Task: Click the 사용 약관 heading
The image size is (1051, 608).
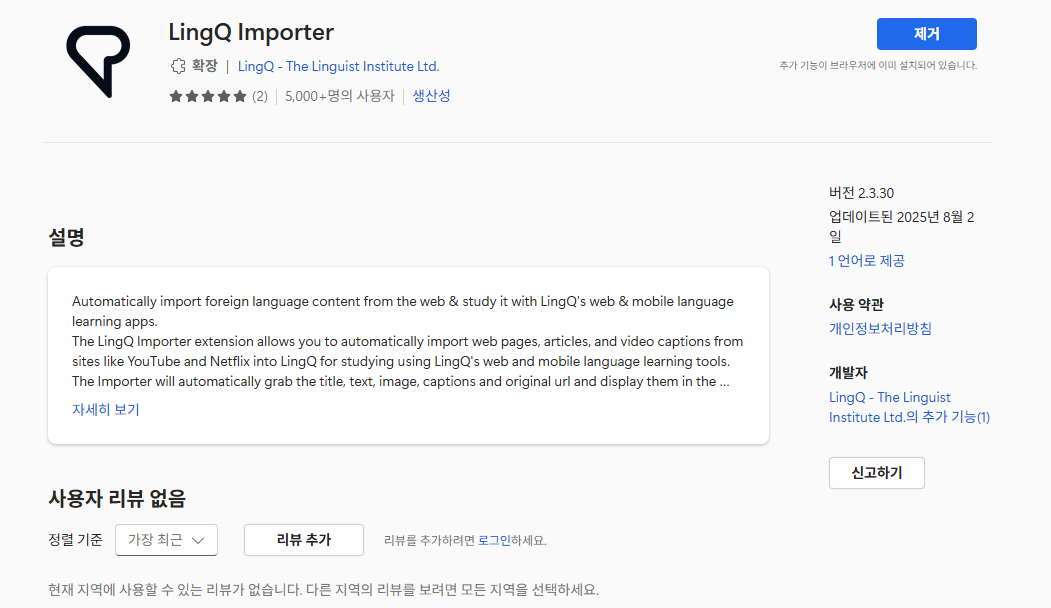Action: [x=856, y=305]
